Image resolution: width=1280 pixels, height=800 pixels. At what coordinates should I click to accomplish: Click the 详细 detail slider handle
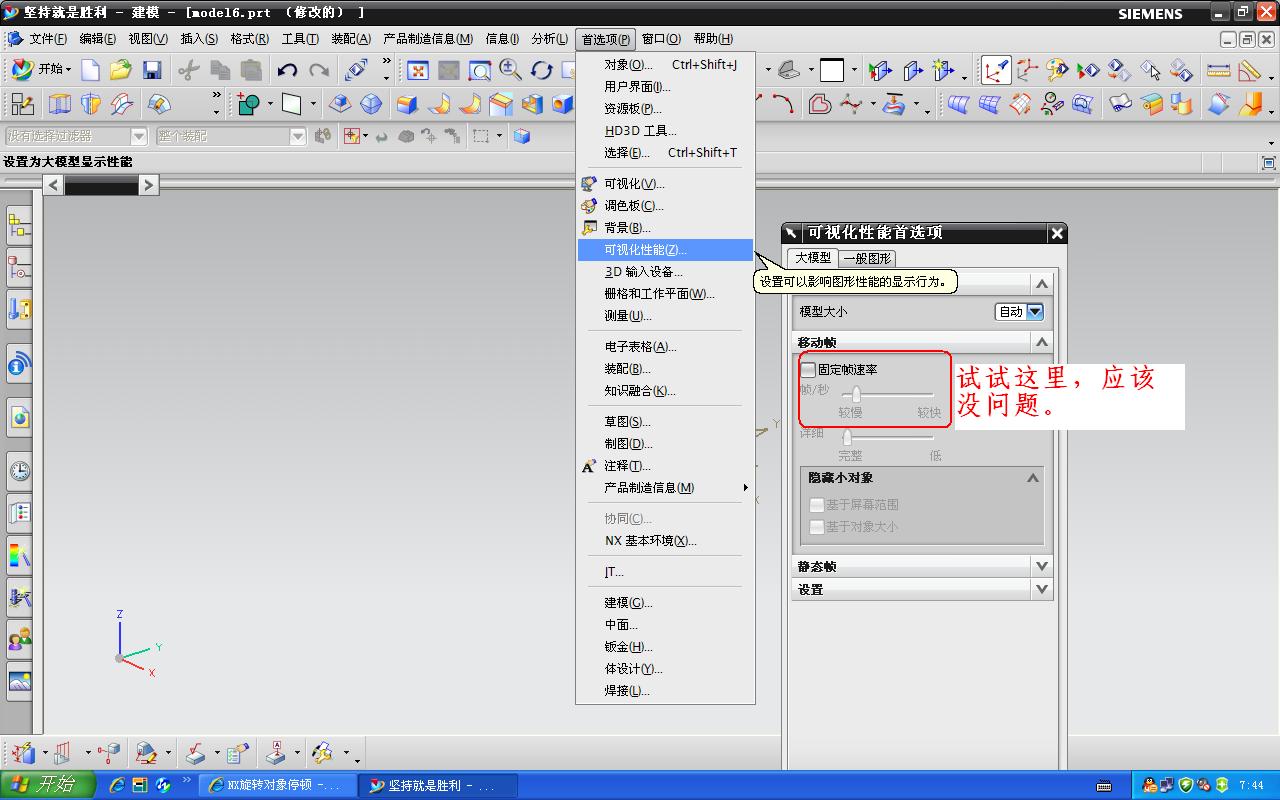pyautogui.click(x=847, y=437)
